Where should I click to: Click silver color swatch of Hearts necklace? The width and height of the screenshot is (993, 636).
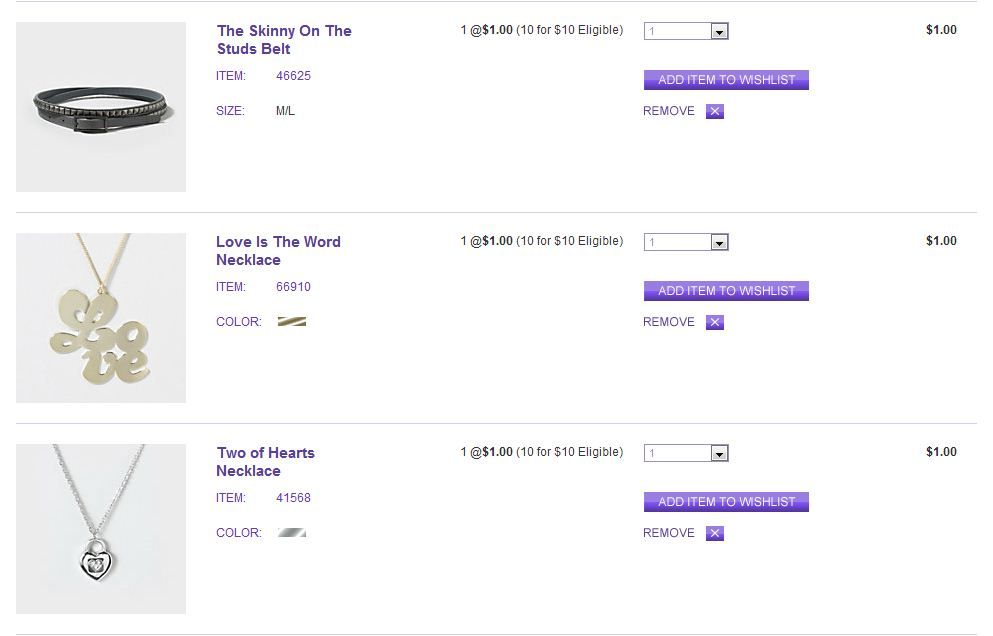pyautogui.click(x=291, y=533)
